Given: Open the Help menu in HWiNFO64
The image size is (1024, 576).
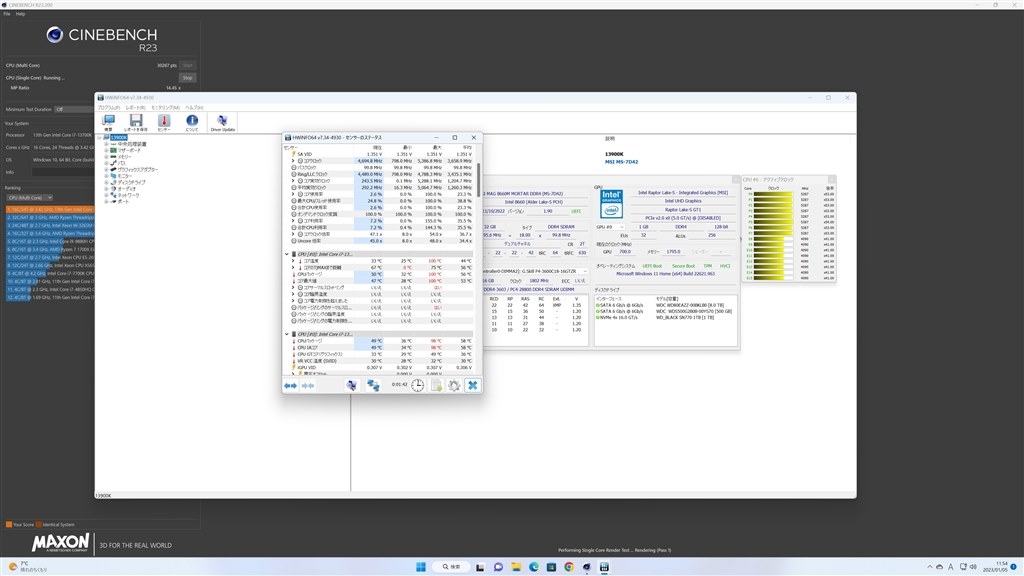Looking at the screenshot, I should tap(194, 107).
